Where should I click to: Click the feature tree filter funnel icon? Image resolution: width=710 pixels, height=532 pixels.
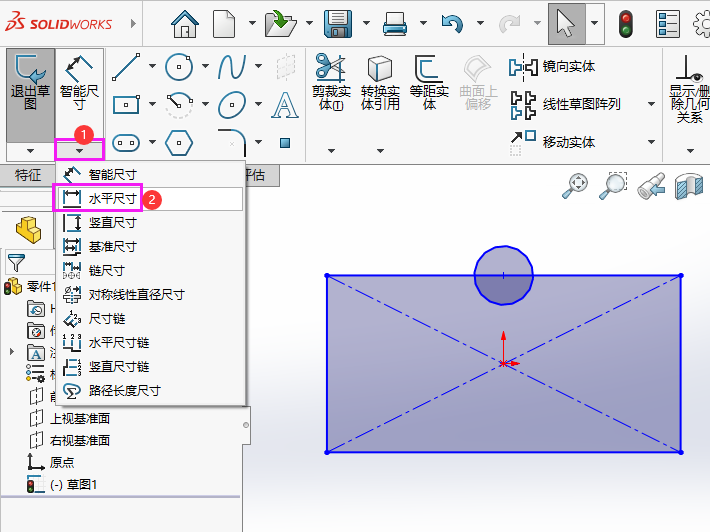[x=16, y=263]
